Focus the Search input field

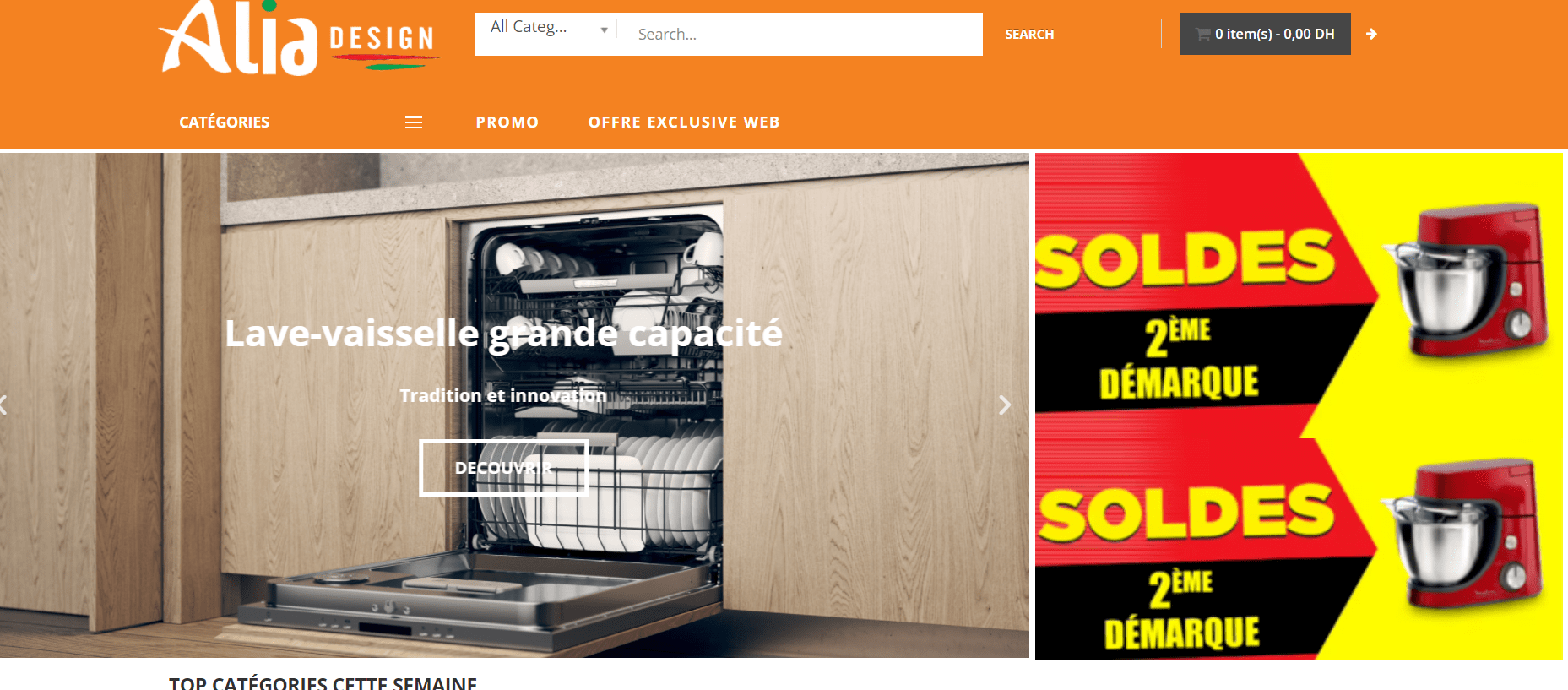click(800, 34)
